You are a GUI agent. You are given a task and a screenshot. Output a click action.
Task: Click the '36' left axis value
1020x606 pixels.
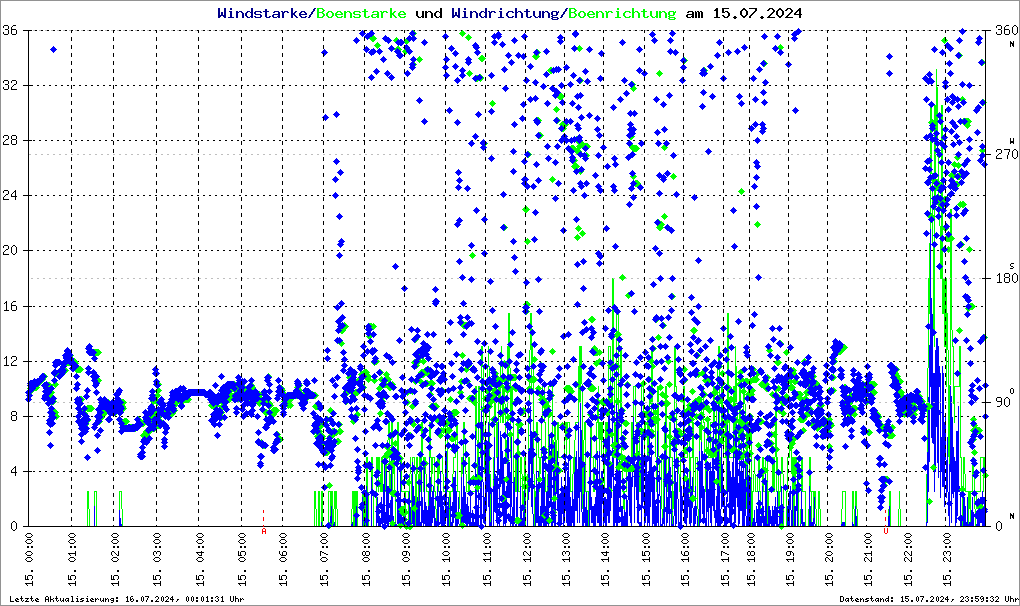(x=15, y=30)
